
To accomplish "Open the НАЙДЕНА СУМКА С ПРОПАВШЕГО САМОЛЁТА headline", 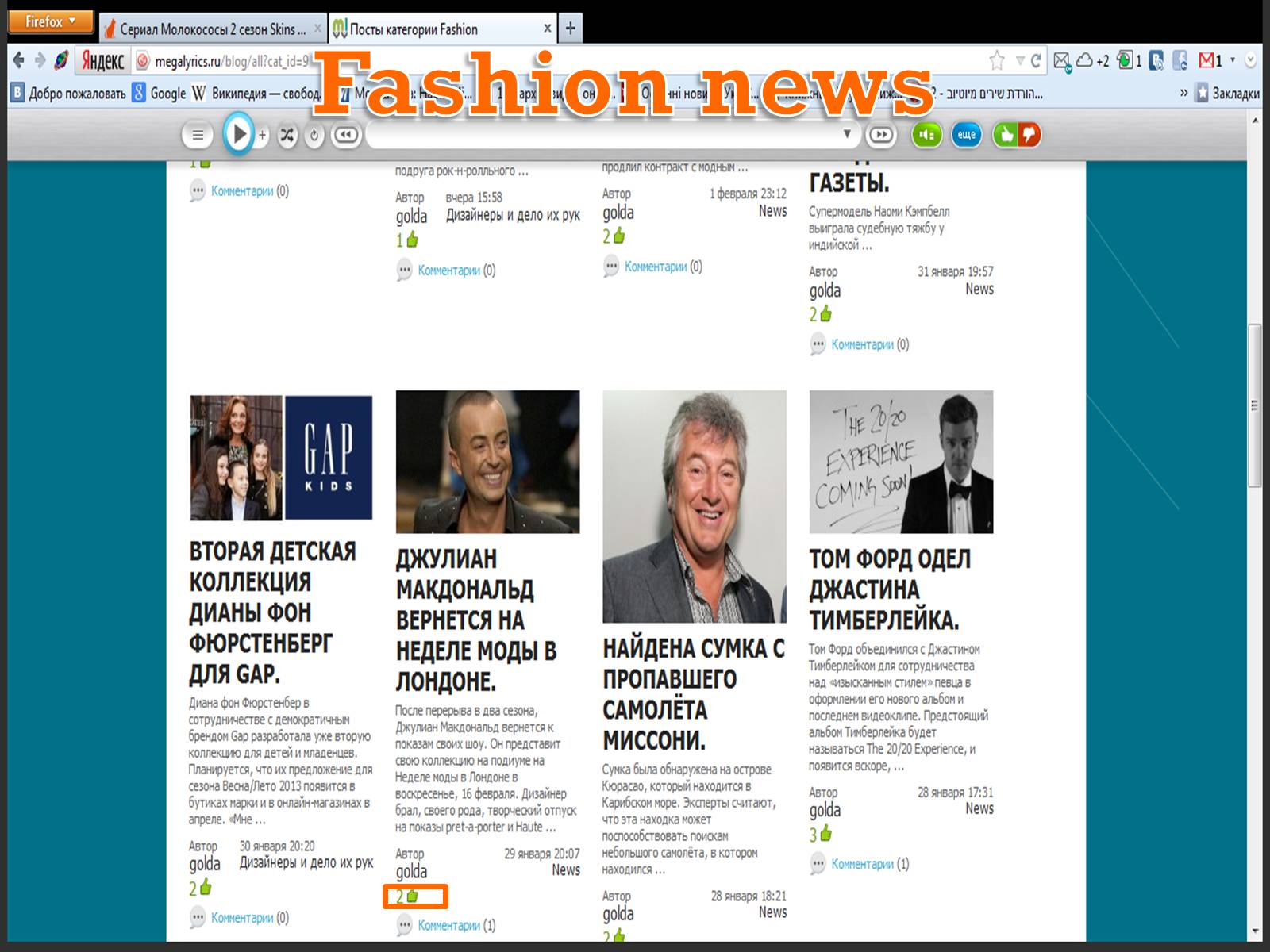I will [694, 694].
